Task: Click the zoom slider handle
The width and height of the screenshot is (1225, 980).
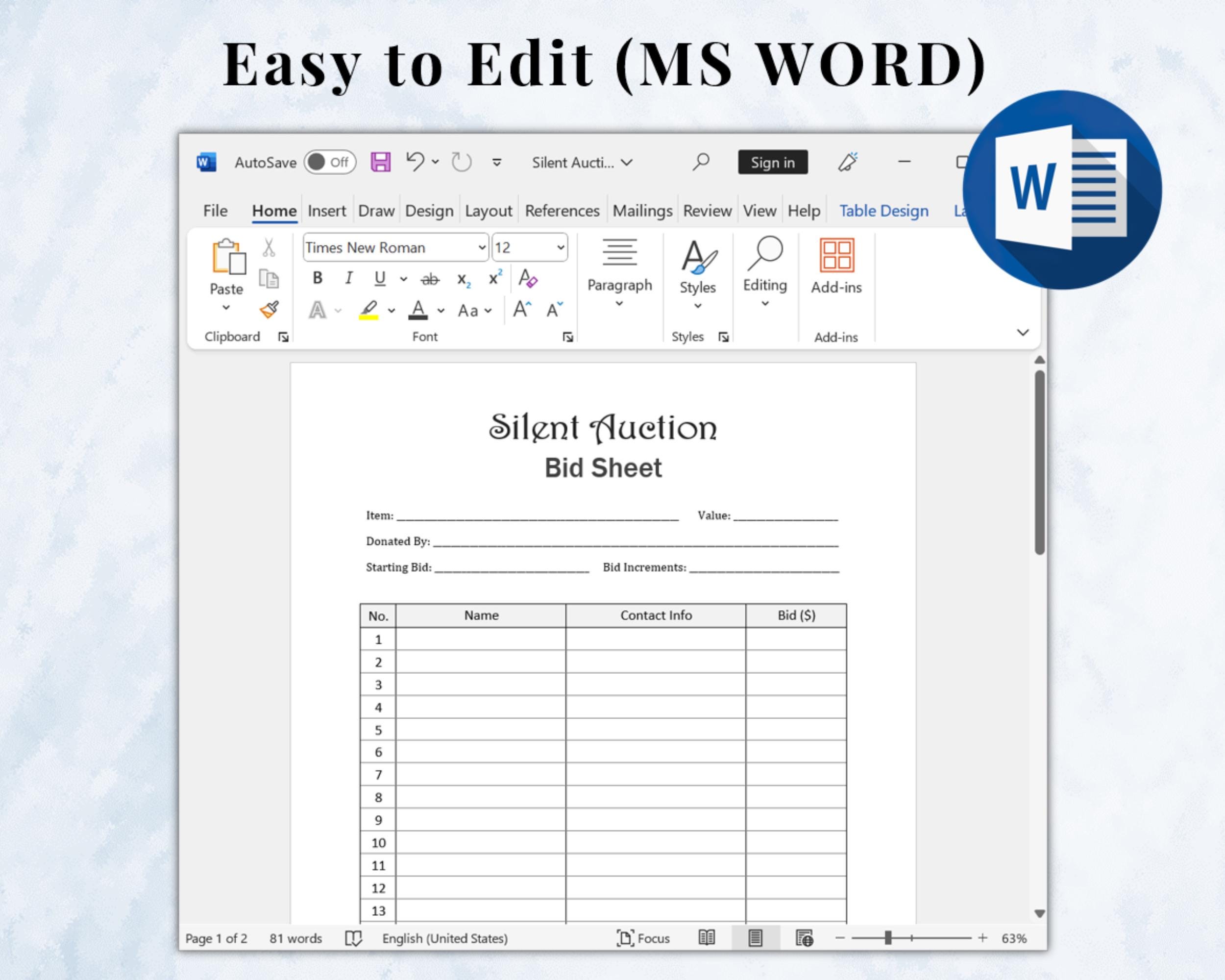Action: pyautogui.click(x=888, y=938)
